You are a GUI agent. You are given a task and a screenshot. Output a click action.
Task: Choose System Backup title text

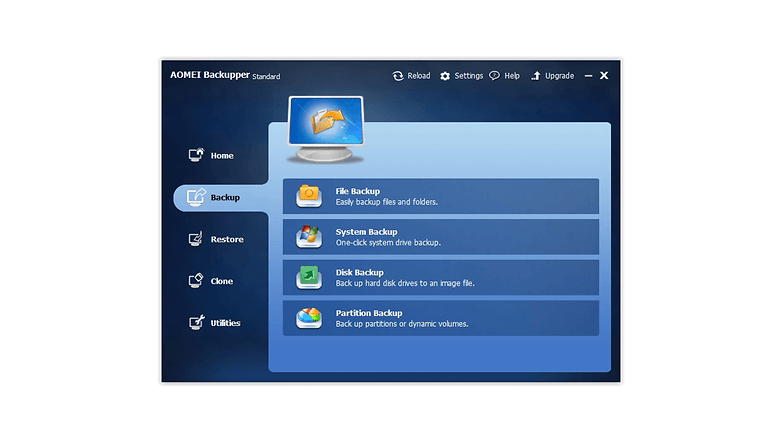367,232
